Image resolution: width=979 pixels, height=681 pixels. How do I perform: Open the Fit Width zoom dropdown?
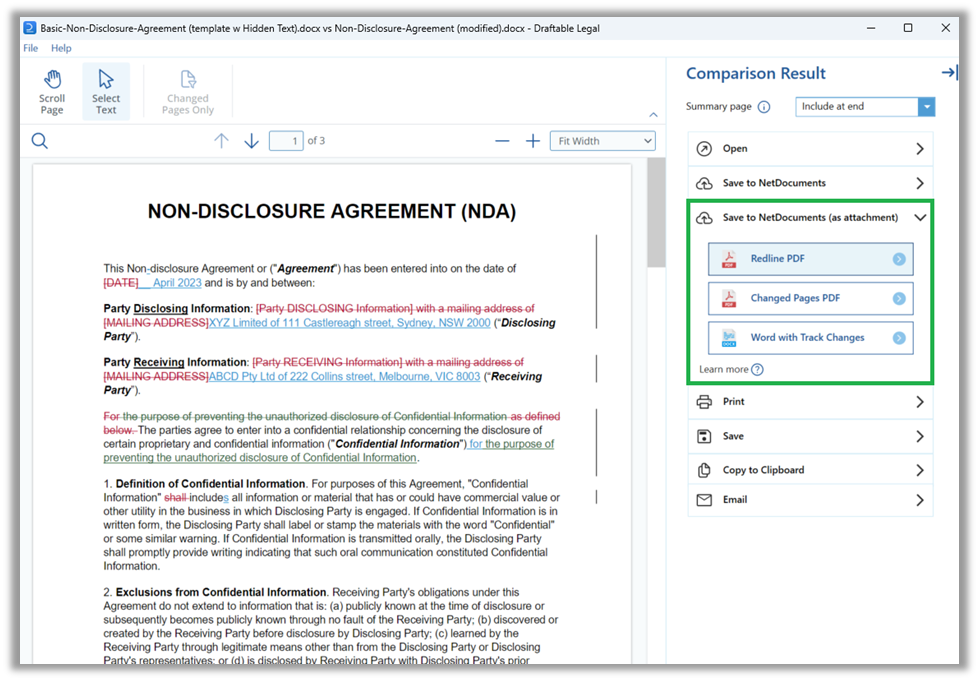(x=603, y=141)
